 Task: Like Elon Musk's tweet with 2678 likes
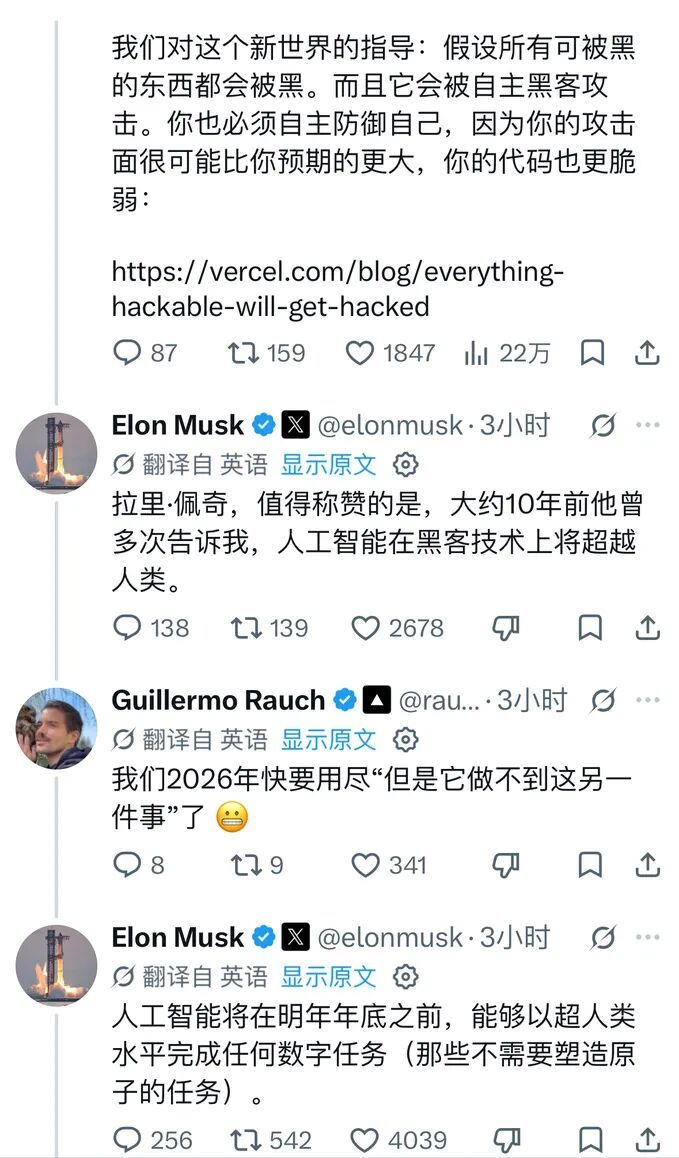397,628
